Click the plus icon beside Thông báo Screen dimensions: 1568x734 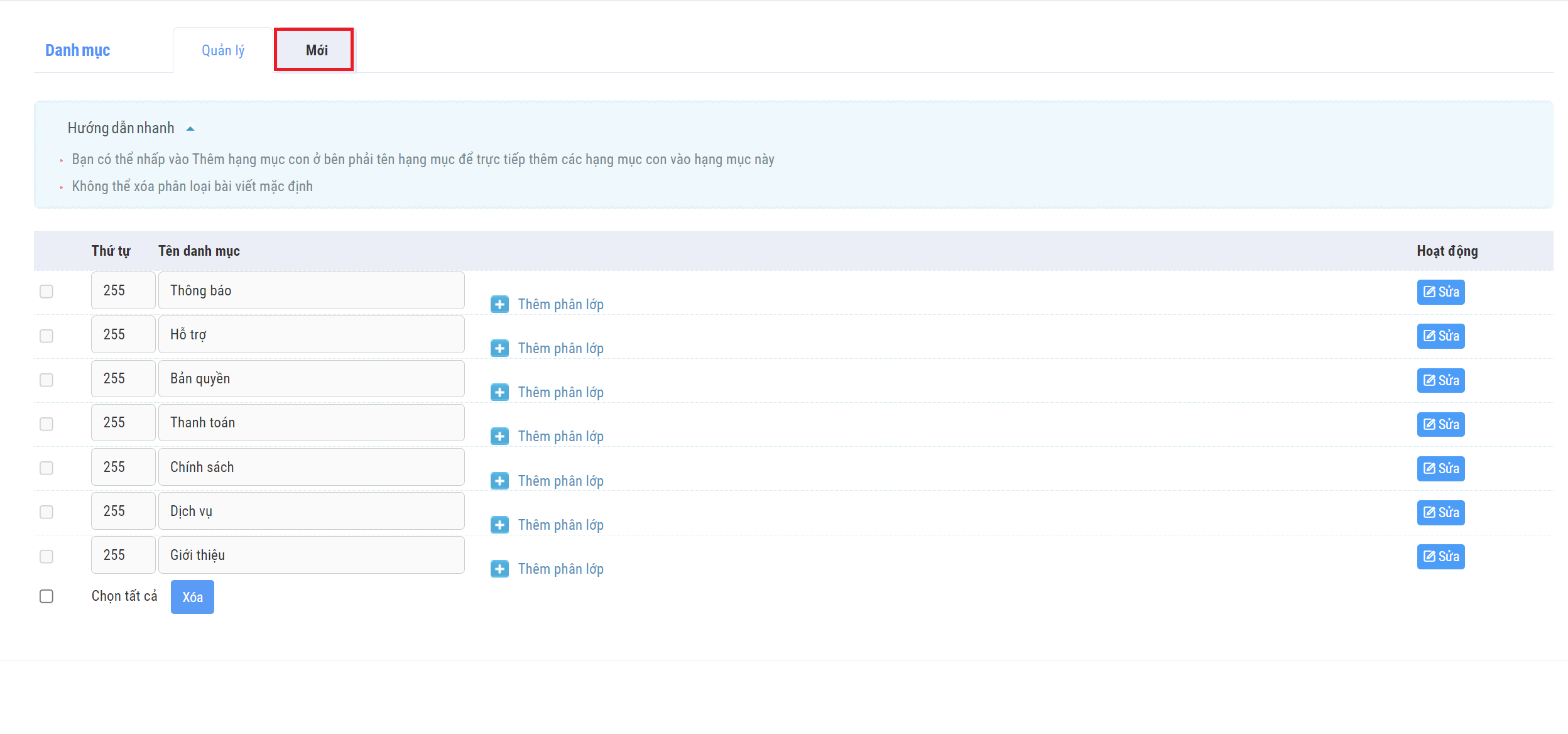pyautogui.click(x=499, y=305)
